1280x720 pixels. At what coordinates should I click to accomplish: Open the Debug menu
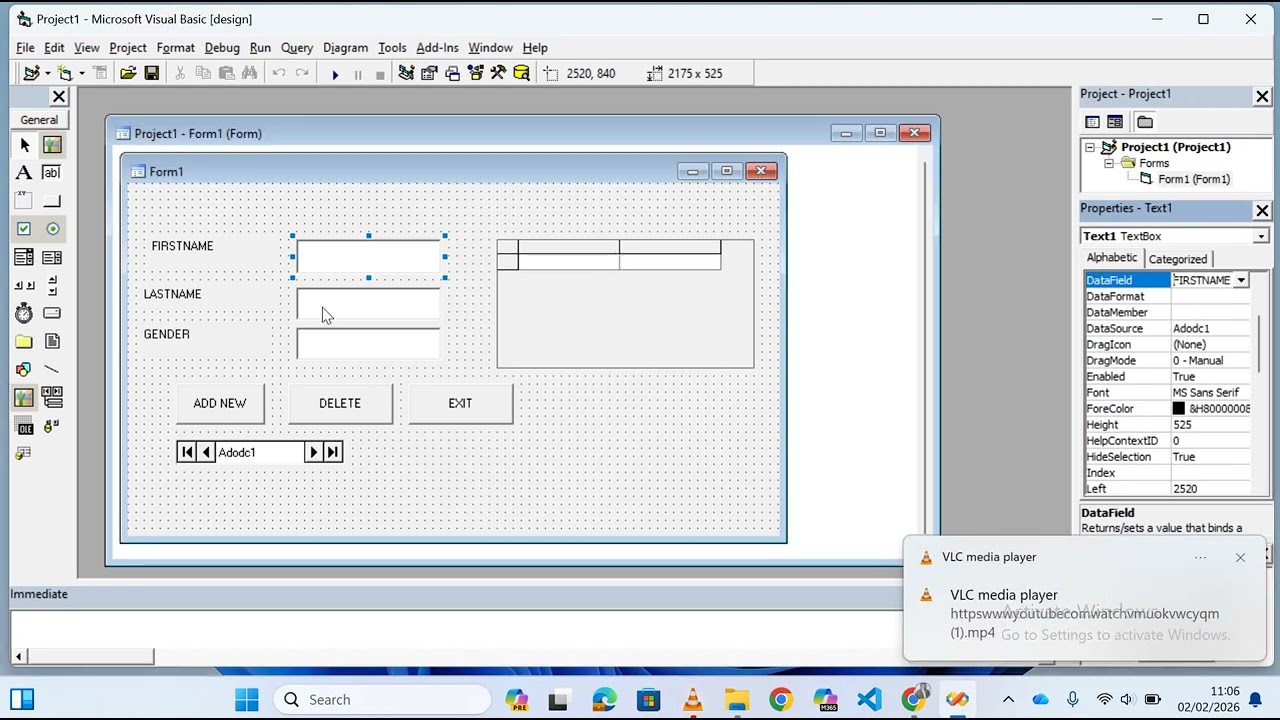222,48
